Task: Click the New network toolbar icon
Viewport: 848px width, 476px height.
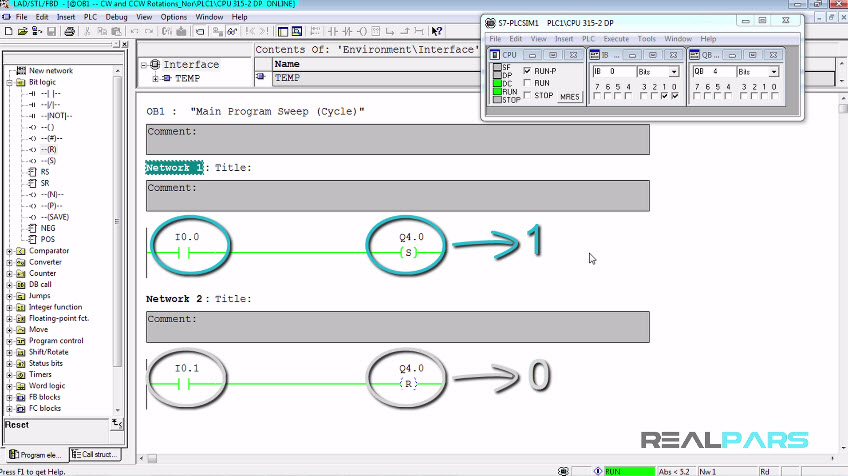Action: coord(315,31)
